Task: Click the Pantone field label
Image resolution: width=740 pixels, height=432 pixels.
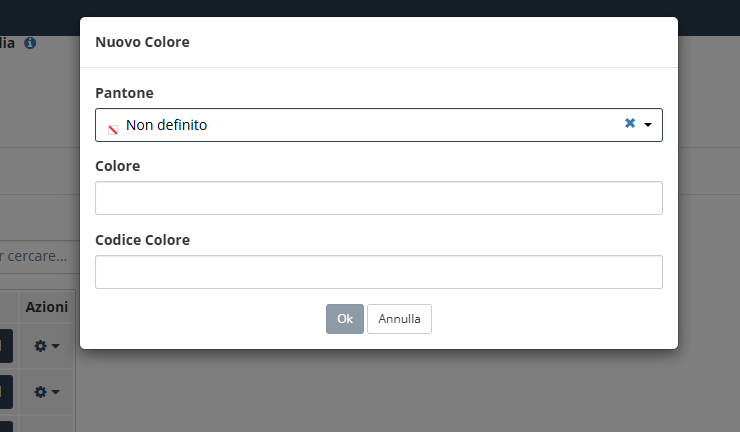Action: (x=124, y=93)
